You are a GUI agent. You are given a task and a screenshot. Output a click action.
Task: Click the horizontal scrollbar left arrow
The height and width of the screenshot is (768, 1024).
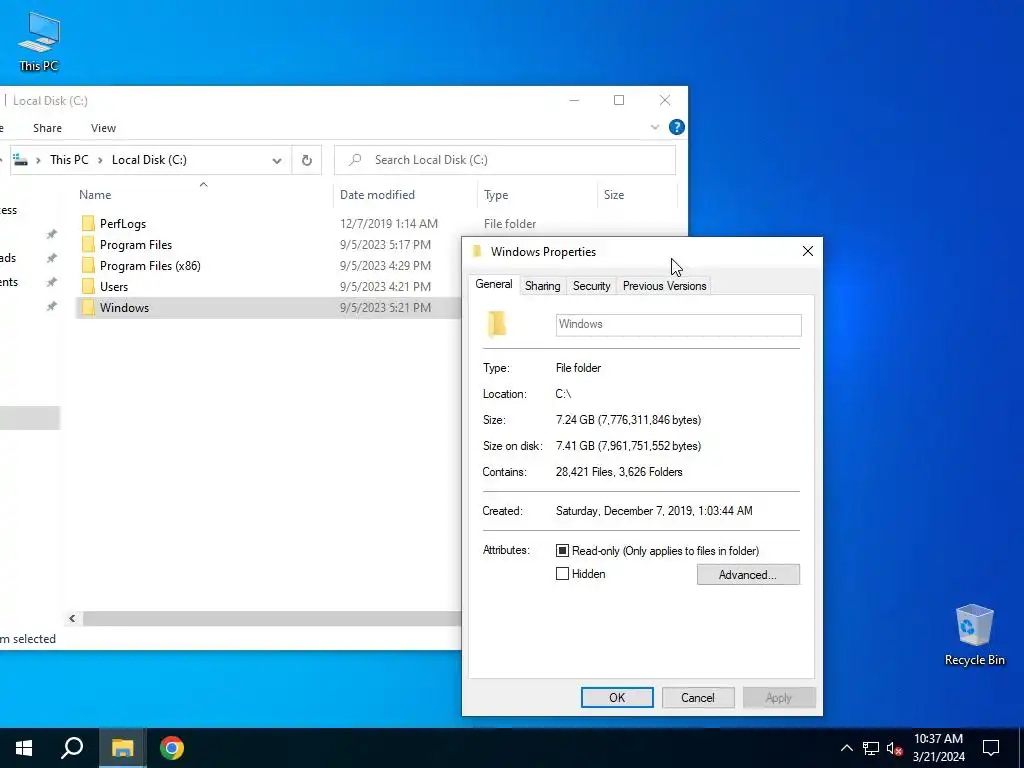click(72, 618)
